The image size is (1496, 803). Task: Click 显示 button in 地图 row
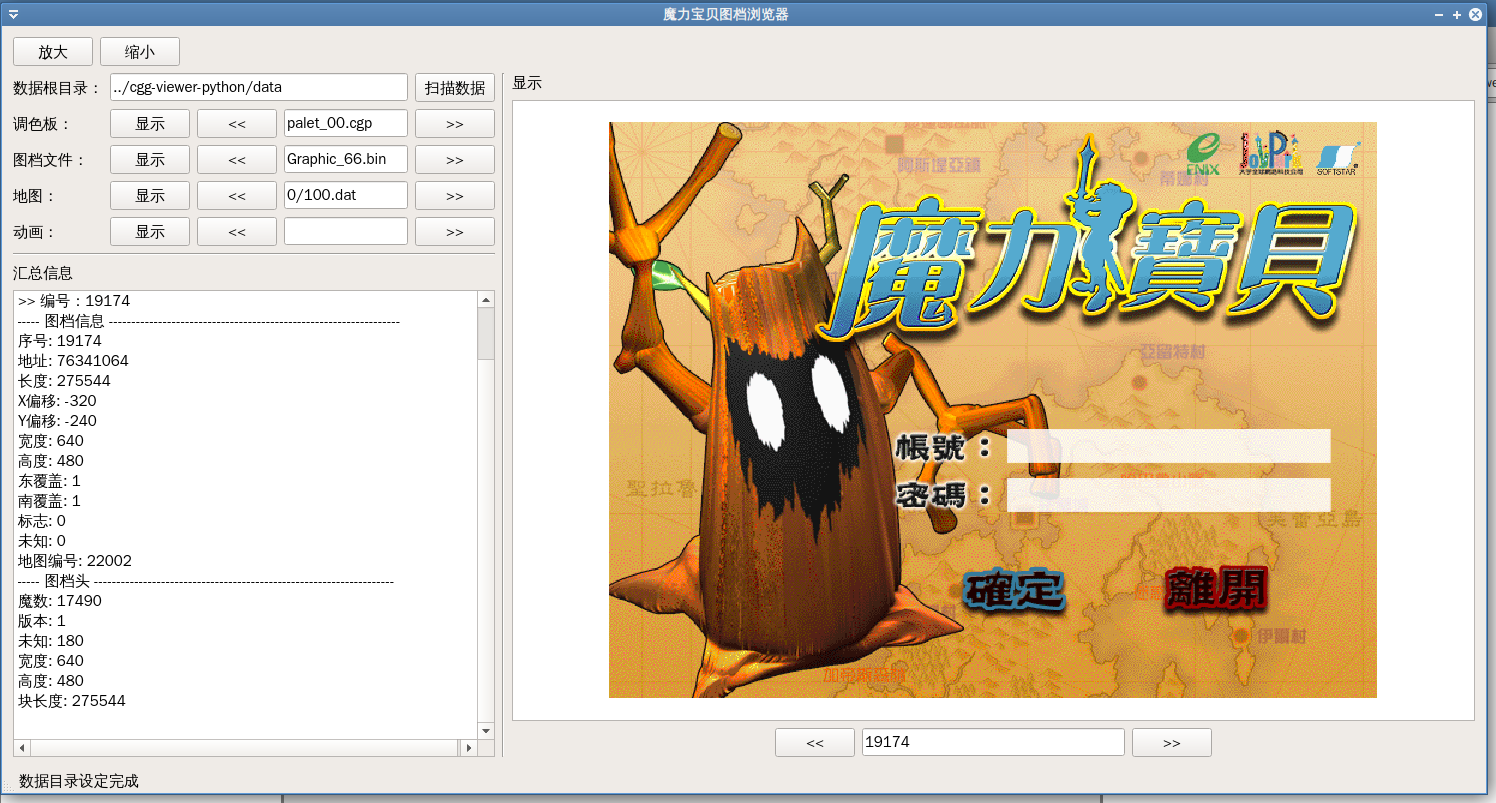pyautogui.click(x=150, y=196)
